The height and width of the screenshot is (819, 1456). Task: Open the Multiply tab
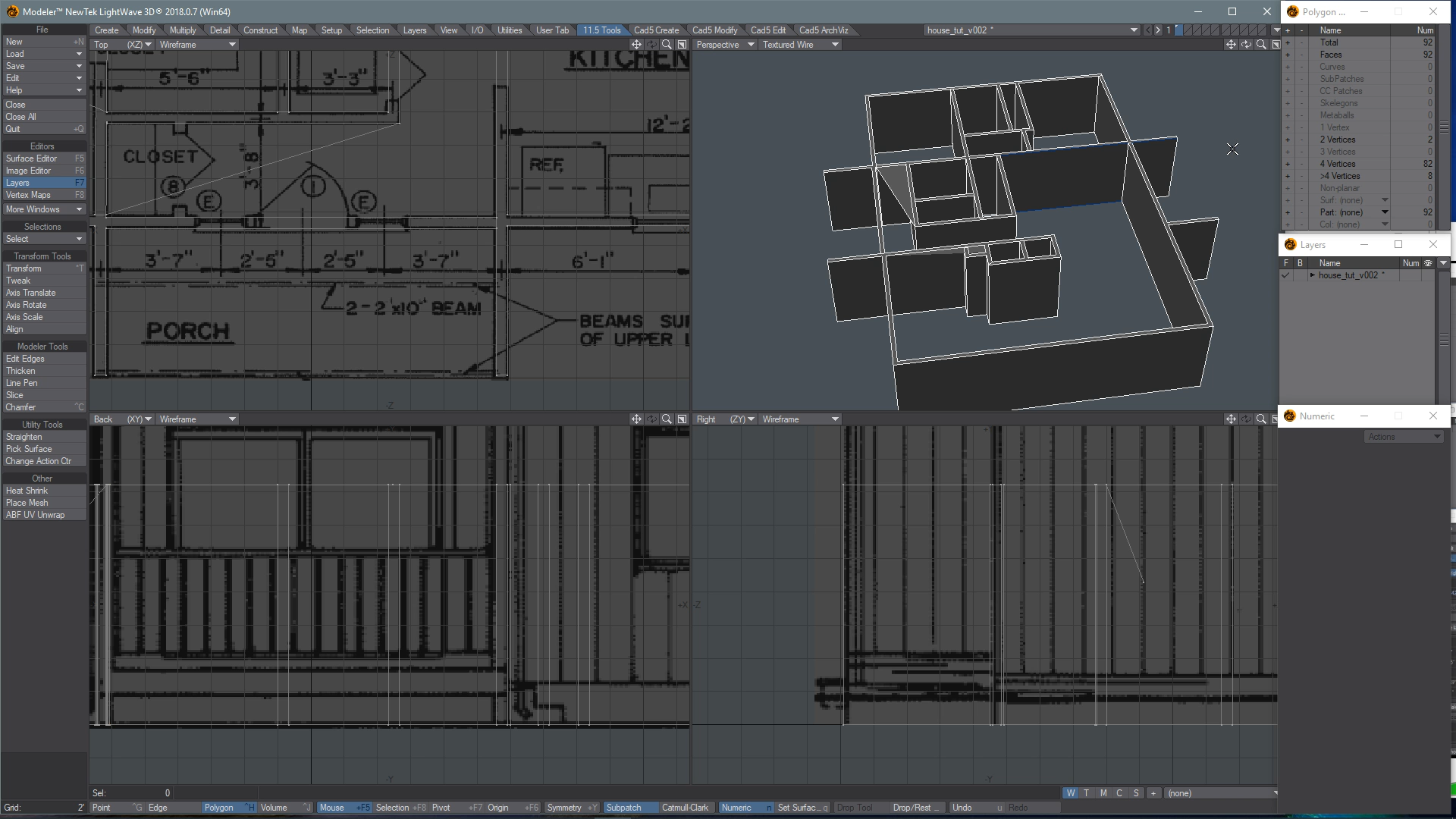click(x=182, y=30)
